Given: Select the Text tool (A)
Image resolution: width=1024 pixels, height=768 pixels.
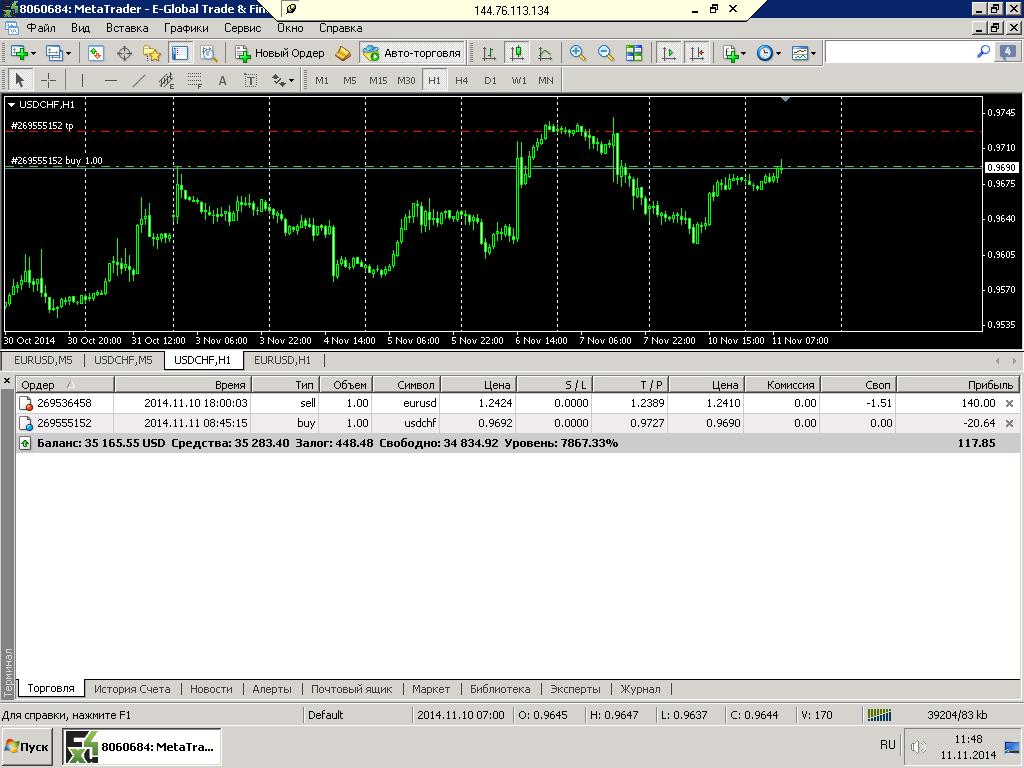Looking at the screenshot, I should [223, 80].
